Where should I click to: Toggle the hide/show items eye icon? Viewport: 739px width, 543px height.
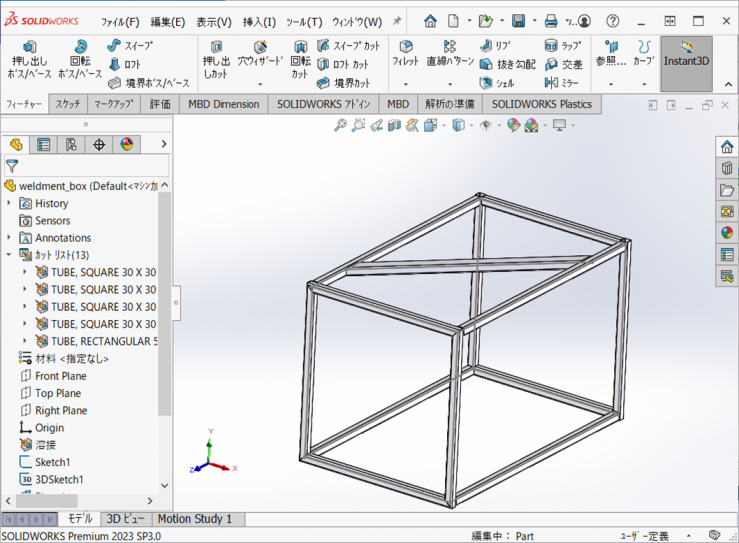486,125
